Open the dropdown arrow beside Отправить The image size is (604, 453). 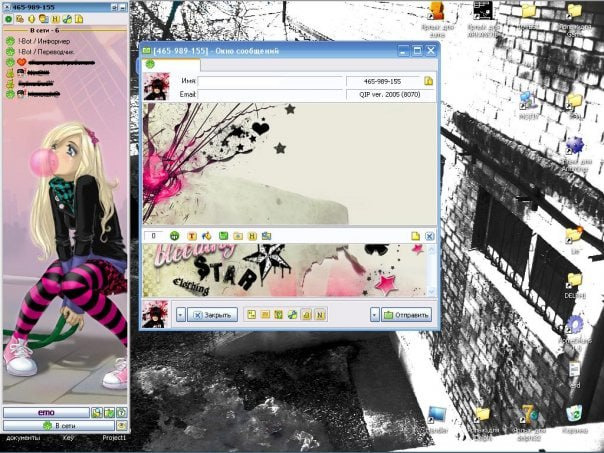375,314
